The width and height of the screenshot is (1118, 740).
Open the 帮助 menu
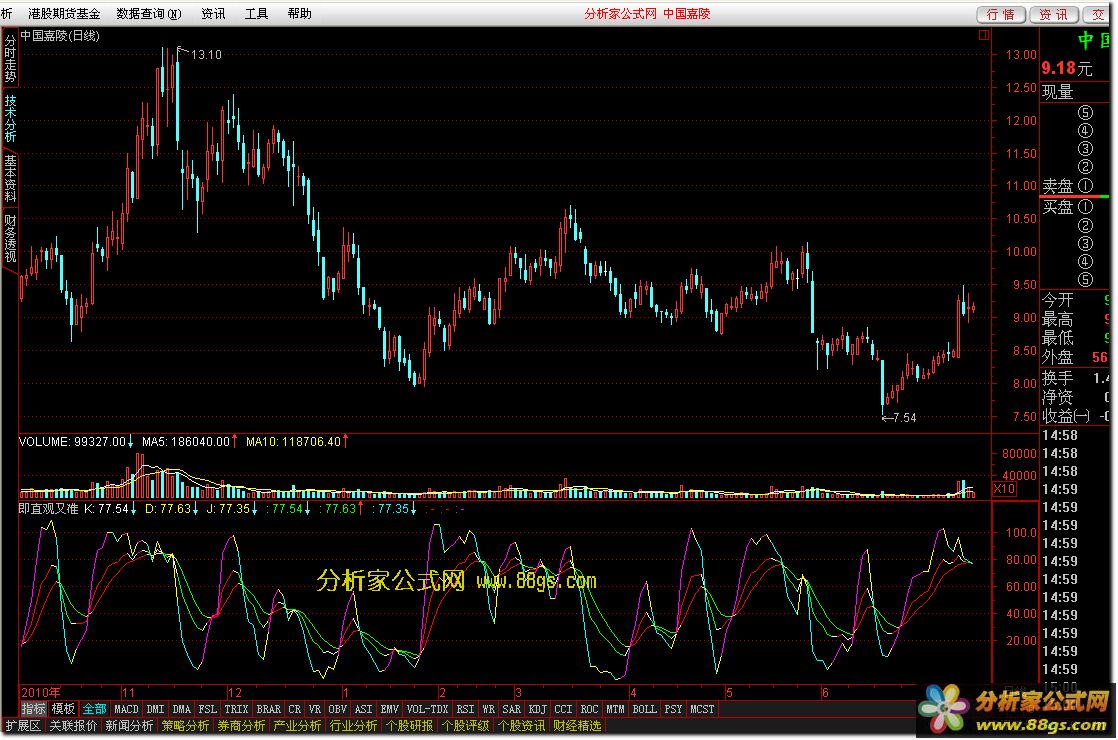point(299,14)
